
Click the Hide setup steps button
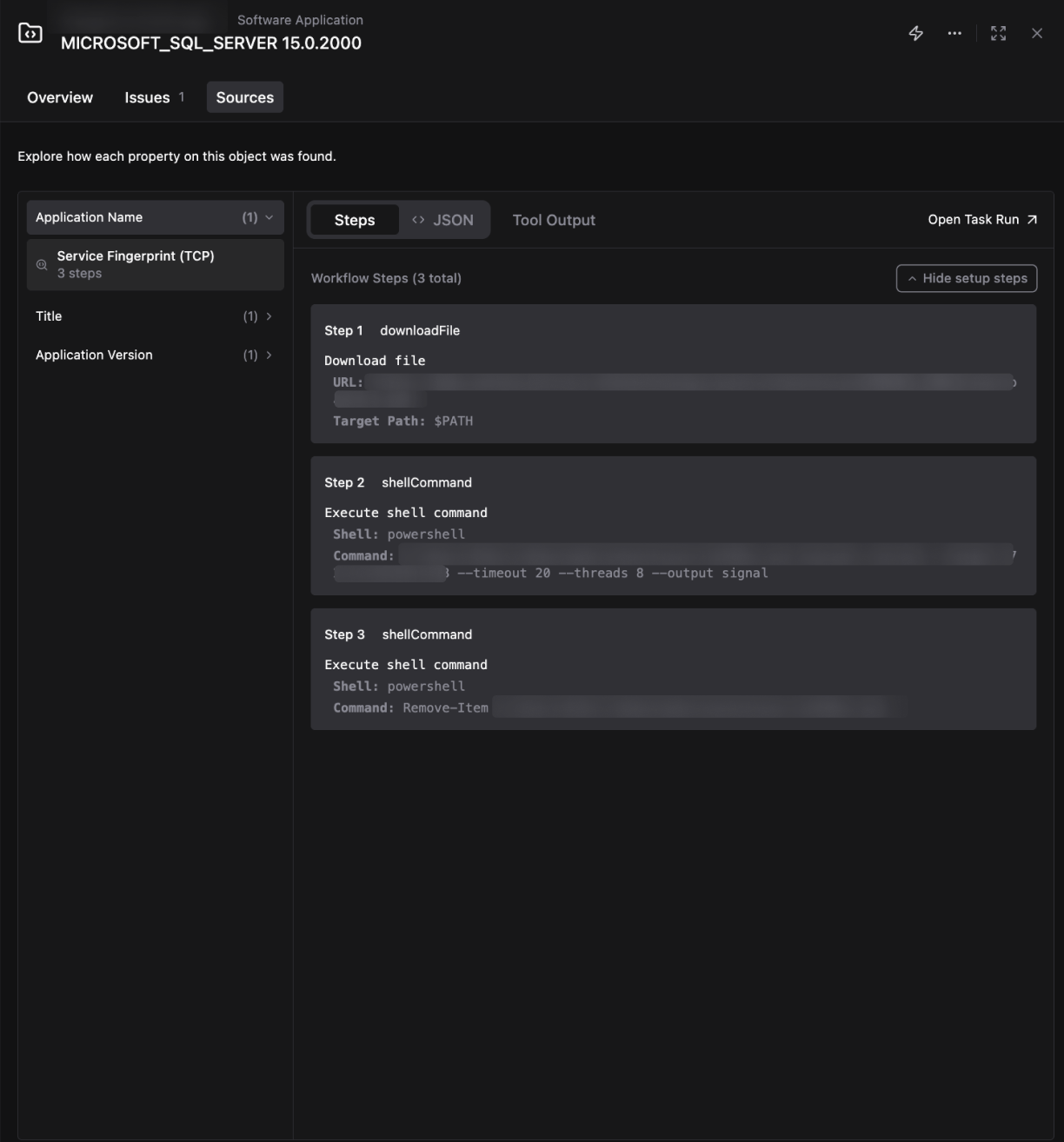pyautogui.click(x=967, y=278)
